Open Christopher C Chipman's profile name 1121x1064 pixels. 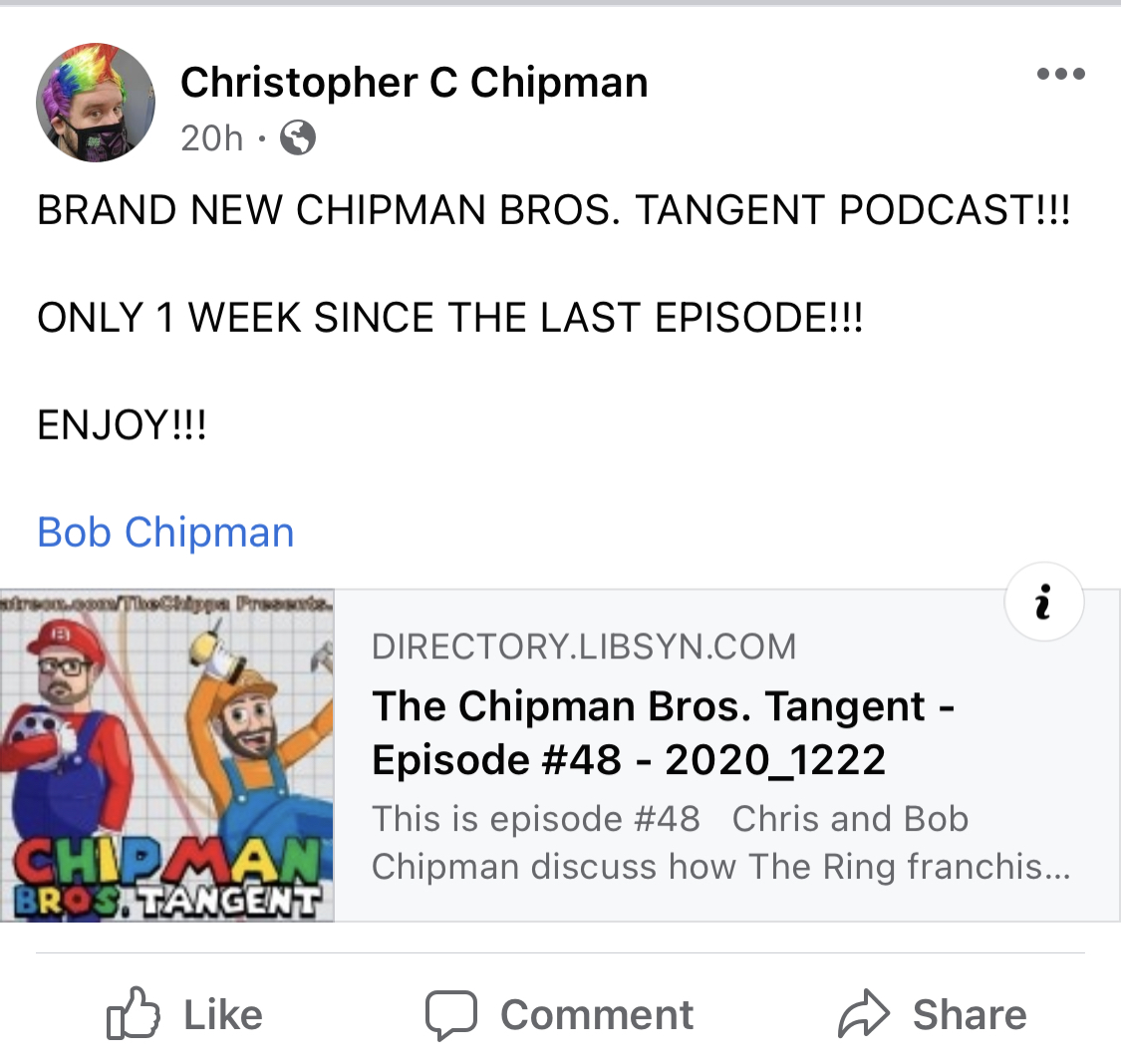tap(414, 82)
